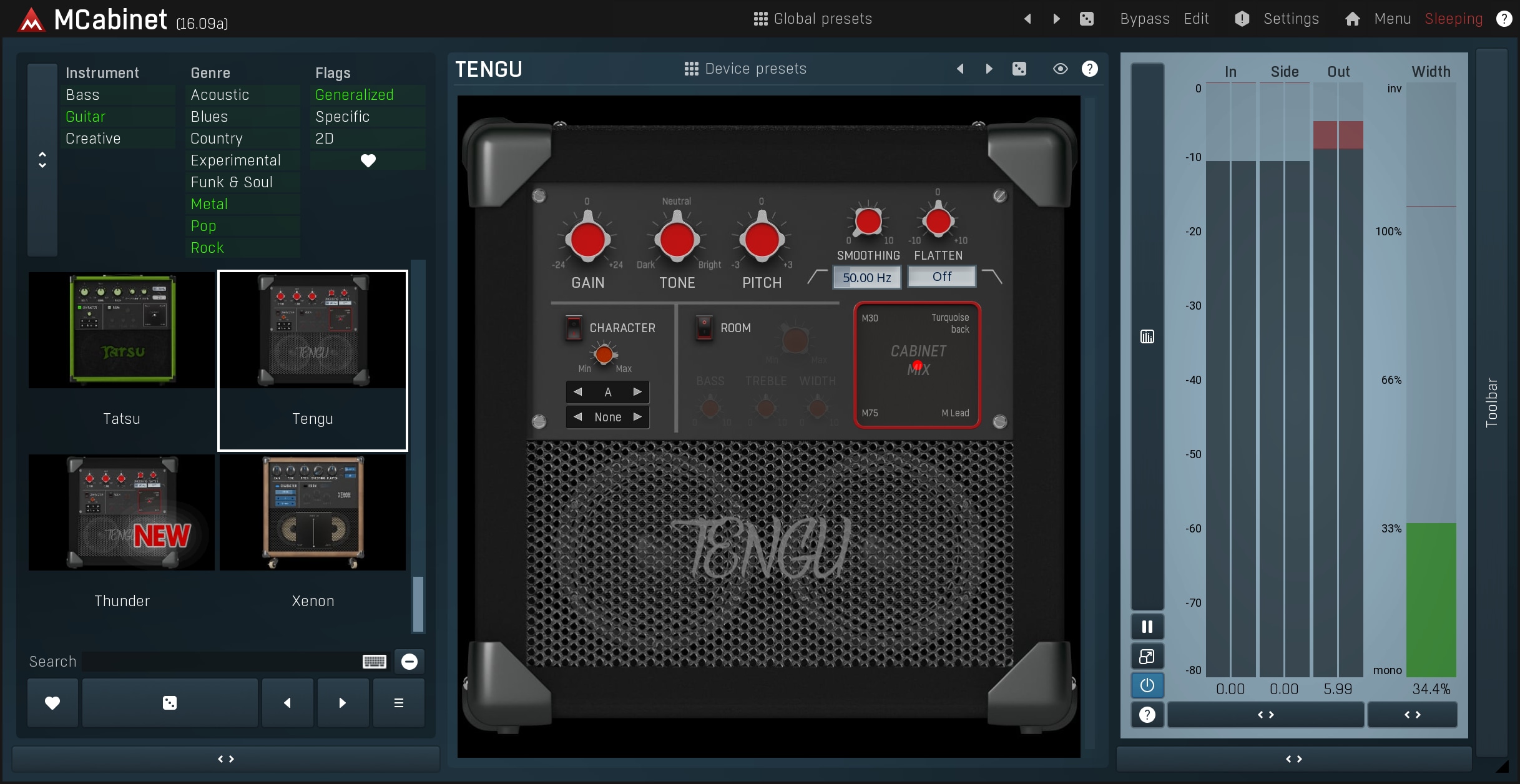Pick a random cabinet with dice button

tap(170, 703)
